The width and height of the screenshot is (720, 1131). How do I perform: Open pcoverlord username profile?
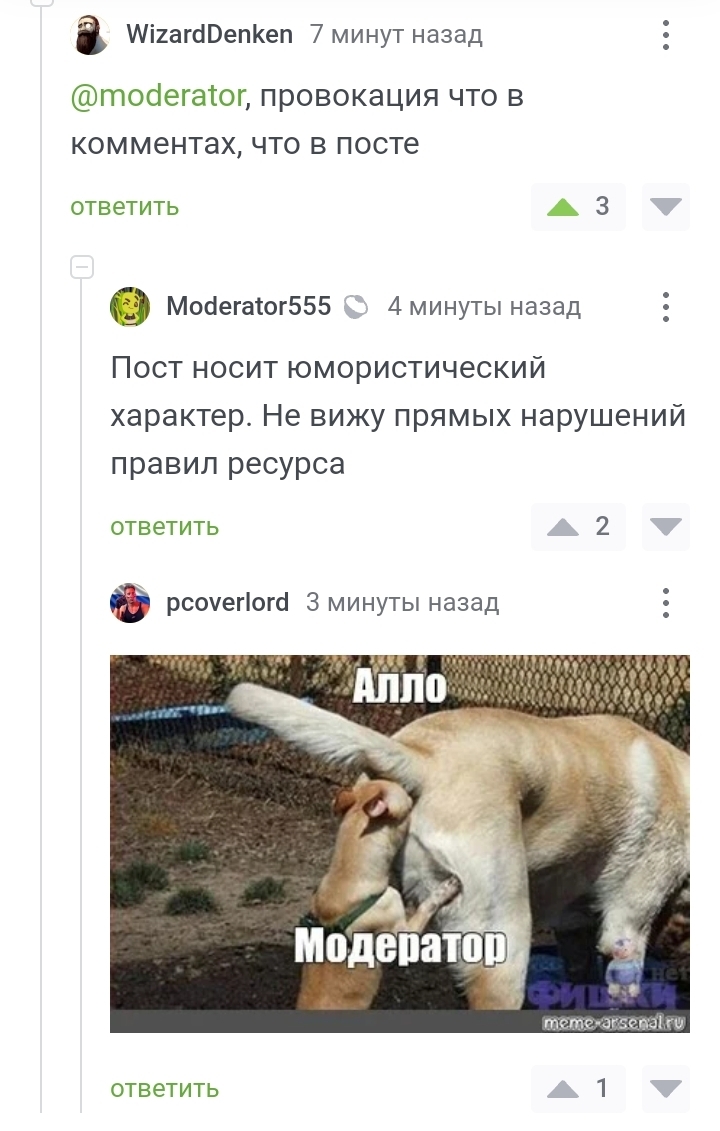point(227,602)
